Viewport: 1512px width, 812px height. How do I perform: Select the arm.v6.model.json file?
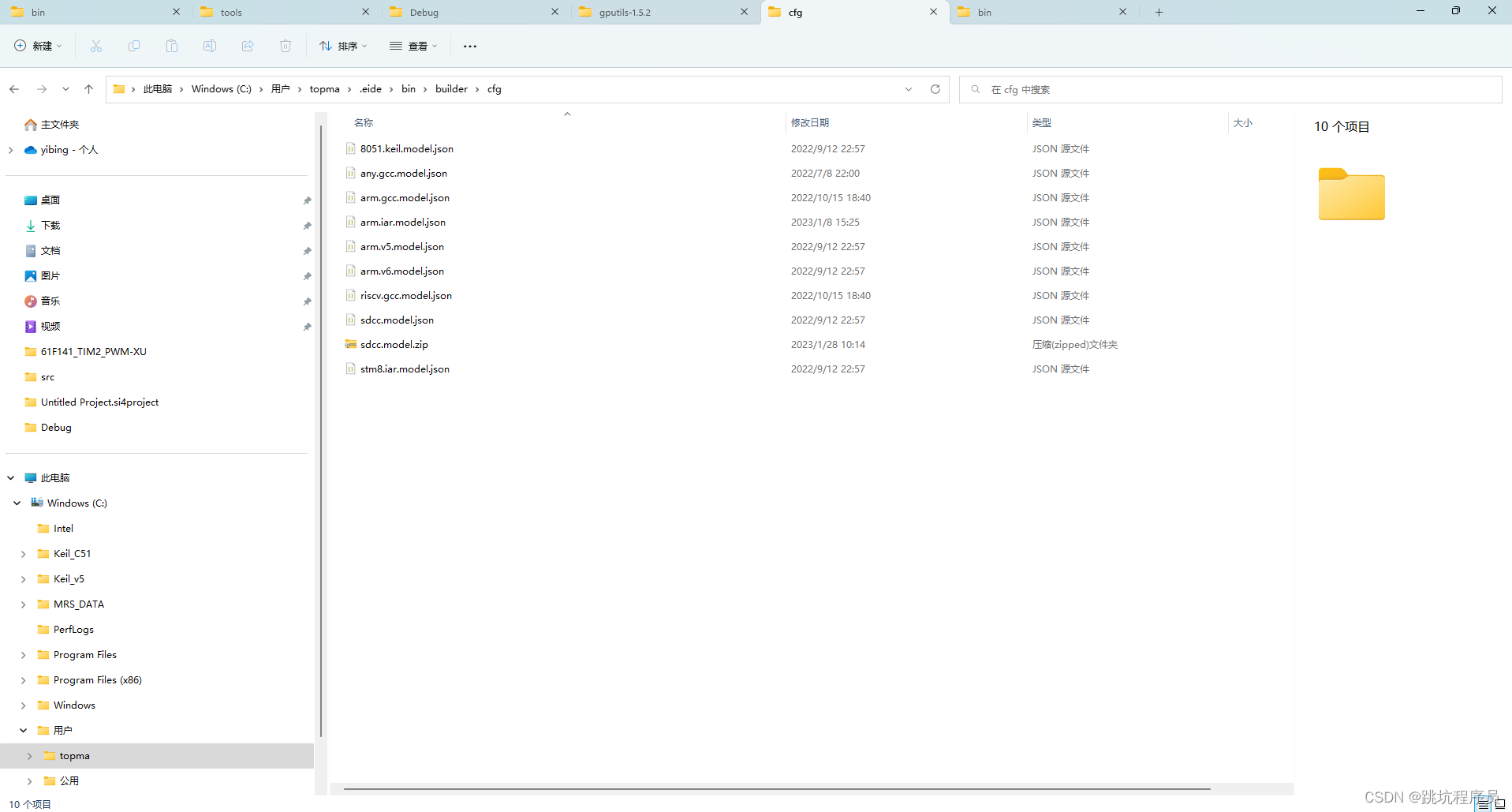click(x=402, y=271)
